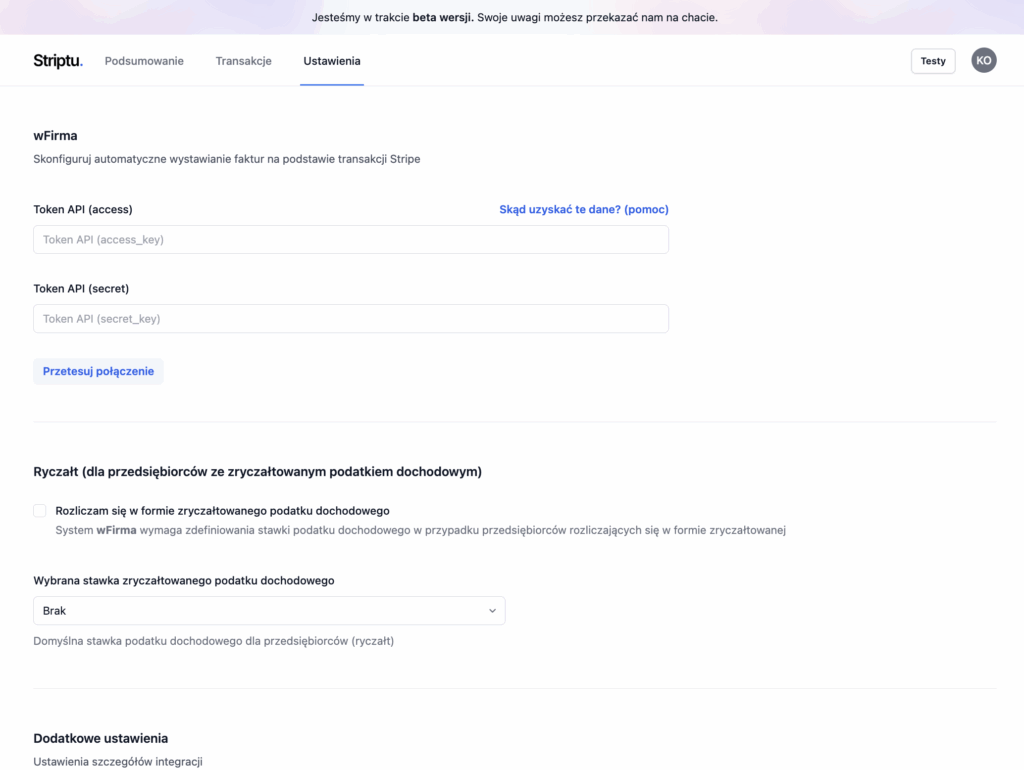Enable the zryczałtowany podatek checkbox
This screenshot has width=1024, height=770.
(40, 511)
